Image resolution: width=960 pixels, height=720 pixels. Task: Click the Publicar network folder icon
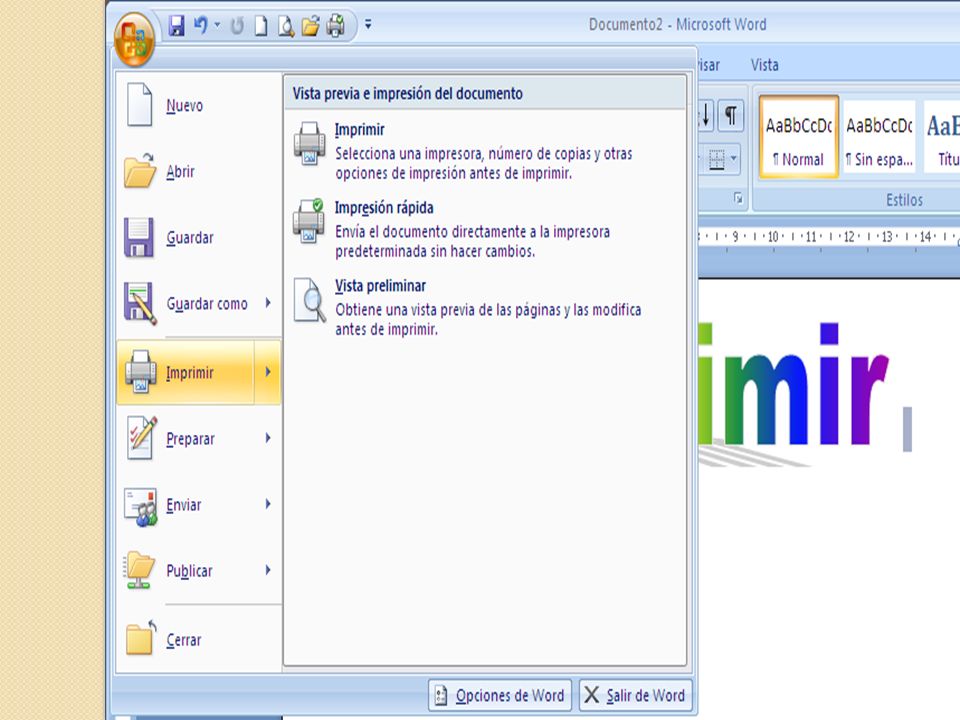[140, 570]
